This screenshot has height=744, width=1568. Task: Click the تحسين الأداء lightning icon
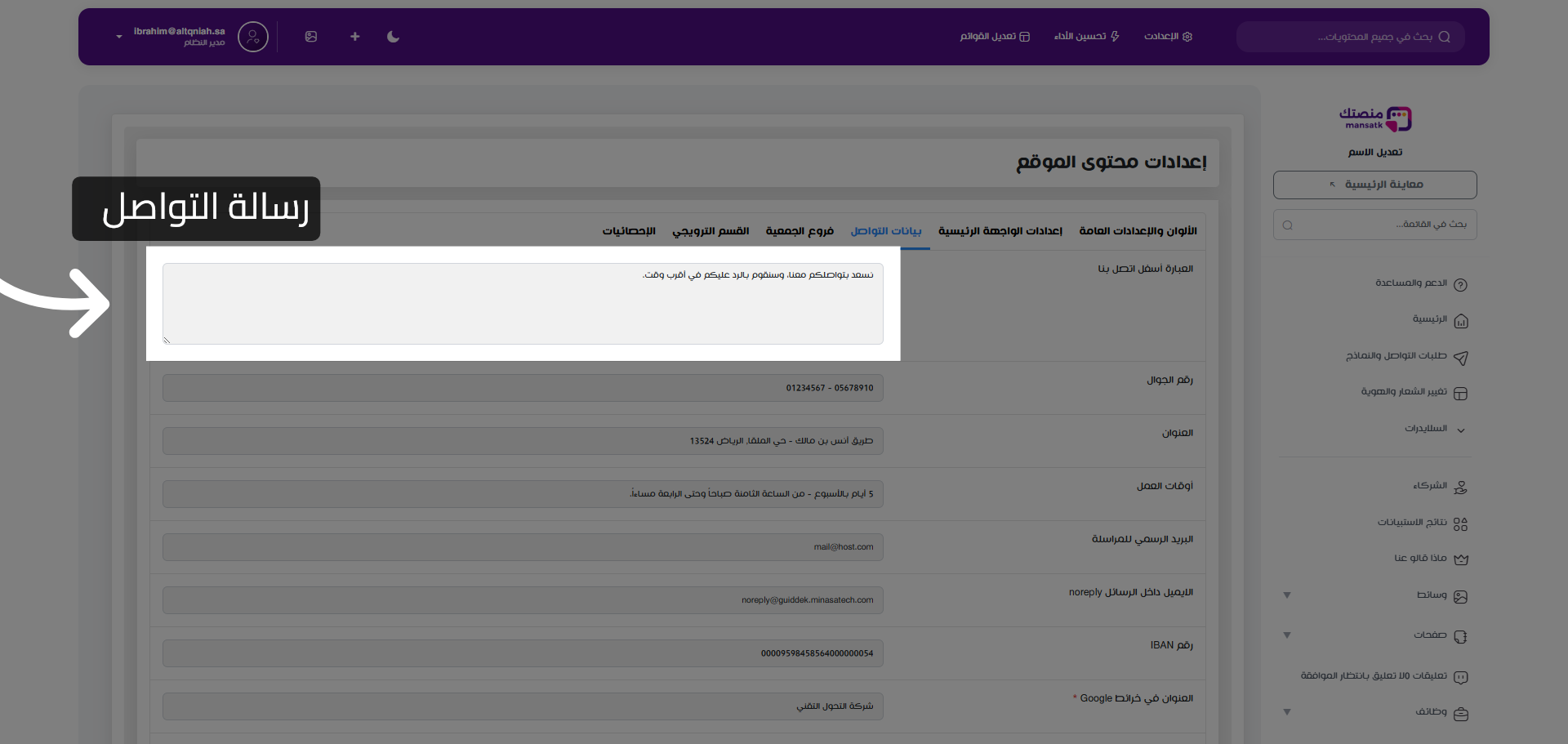pos(1086,37)
